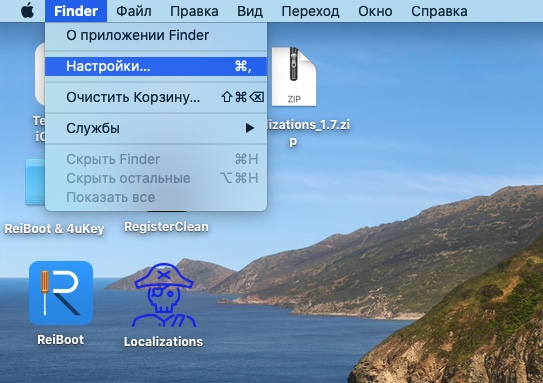Click the ReiBoot & 4uKey label
The image size is (543, 383).
point(54,229)
